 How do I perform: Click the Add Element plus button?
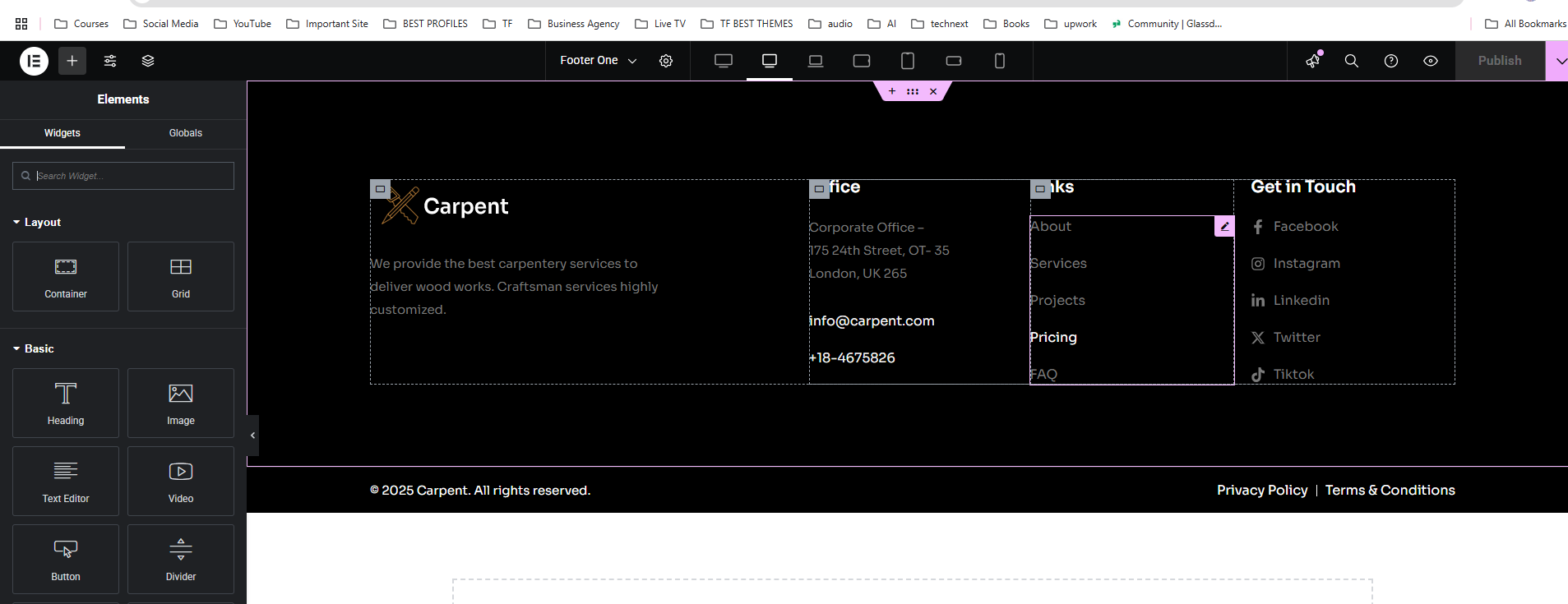coord(72,61)
